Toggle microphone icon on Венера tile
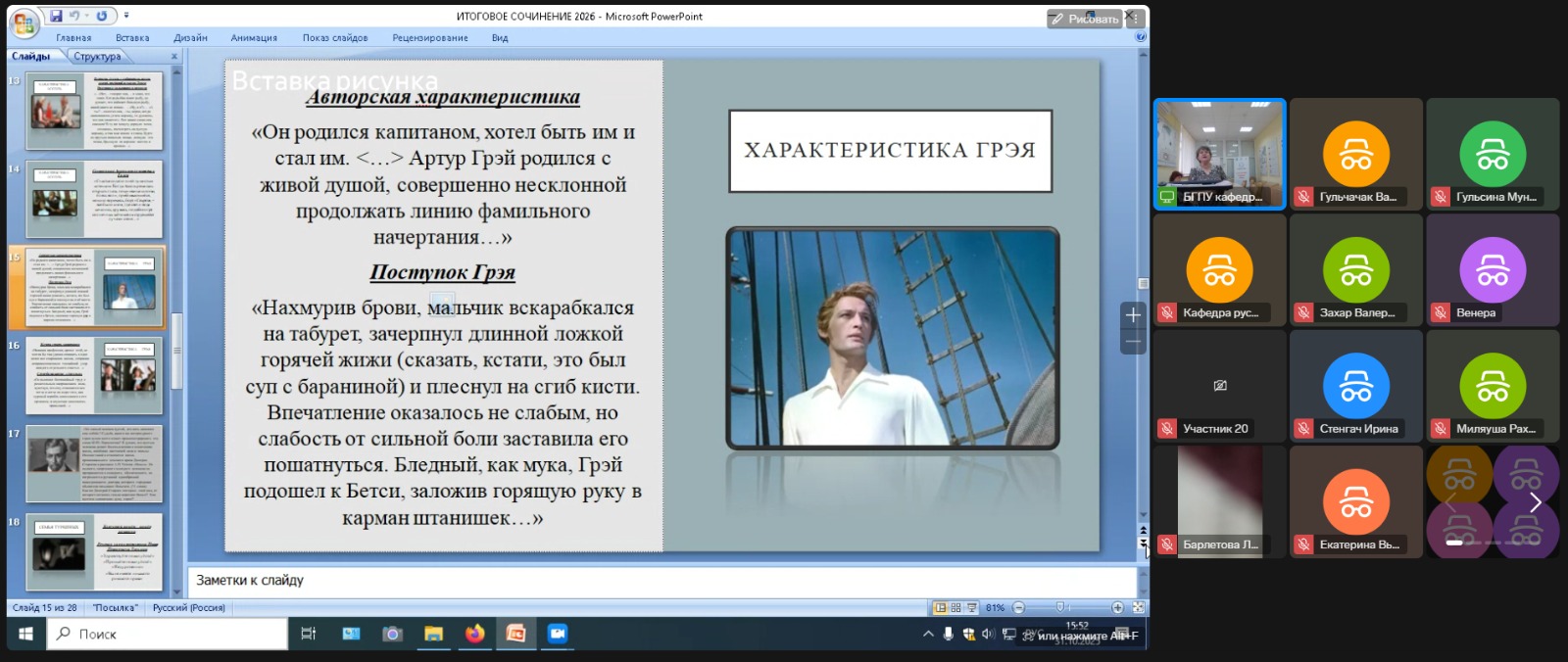Screen dimensions: 1568x662 (x=1440, y=313)
